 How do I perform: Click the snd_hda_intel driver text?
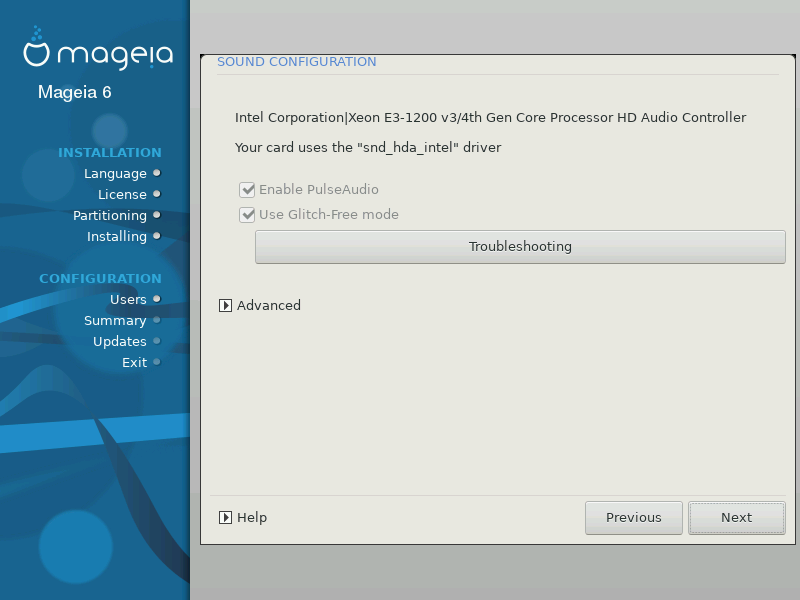pos(368,147)
